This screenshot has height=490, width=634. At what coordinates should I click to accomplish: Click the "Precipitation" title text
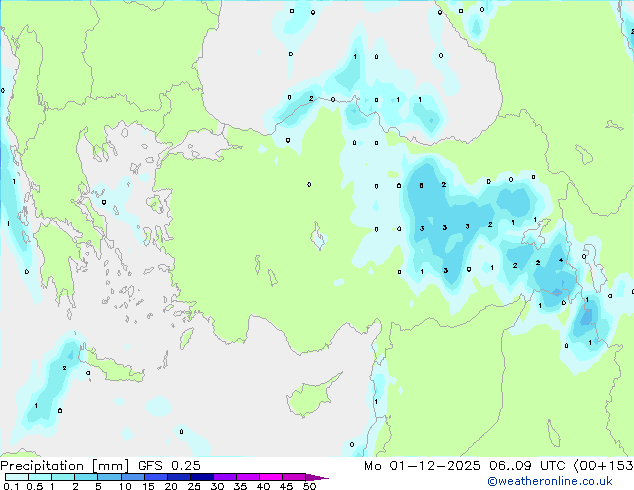tap(42, 466)
